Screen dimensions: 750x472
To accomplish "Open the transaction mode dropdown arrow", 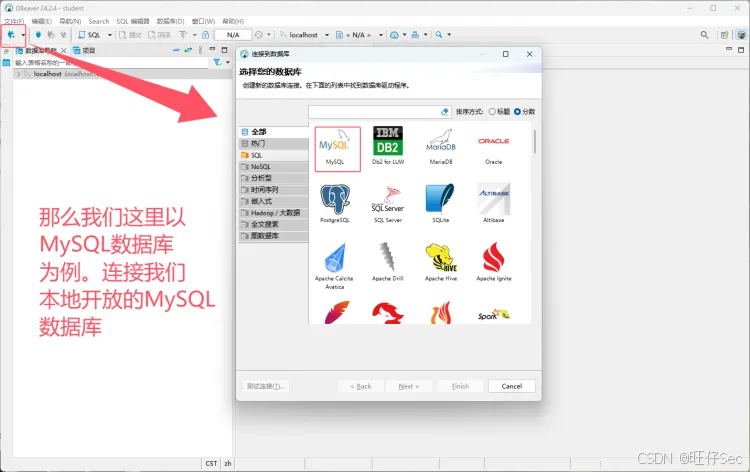I will [x=194, y=35].
